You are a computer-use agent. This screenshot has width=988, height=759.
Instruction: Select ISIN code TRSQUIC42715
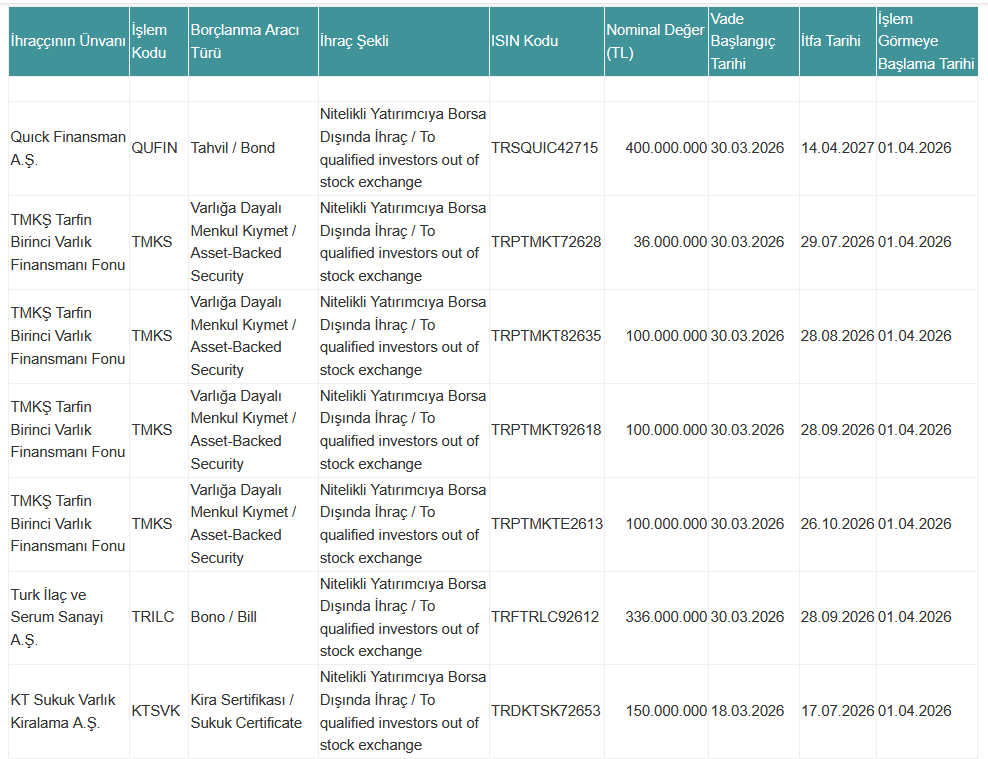(545, 148)
